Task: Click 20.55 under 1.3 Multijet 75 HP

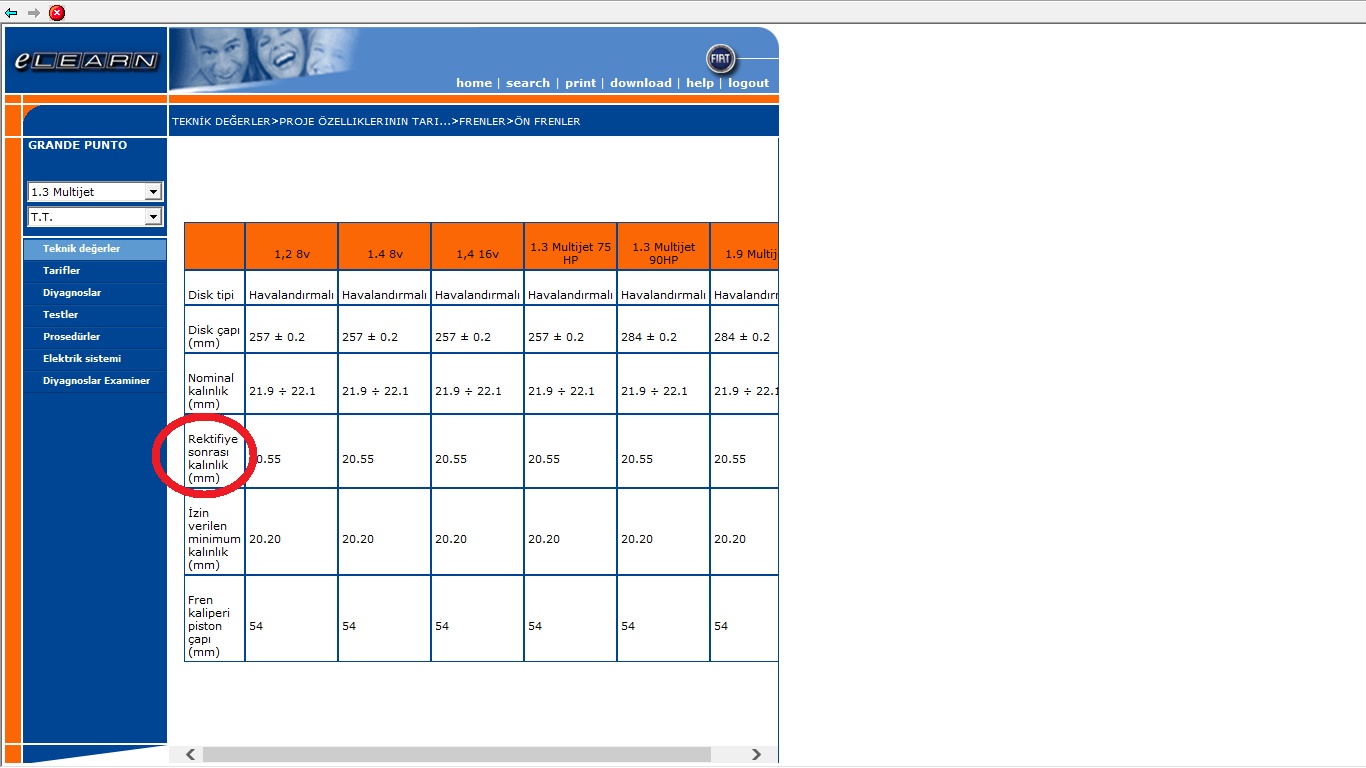Action: tap(544, 459)
